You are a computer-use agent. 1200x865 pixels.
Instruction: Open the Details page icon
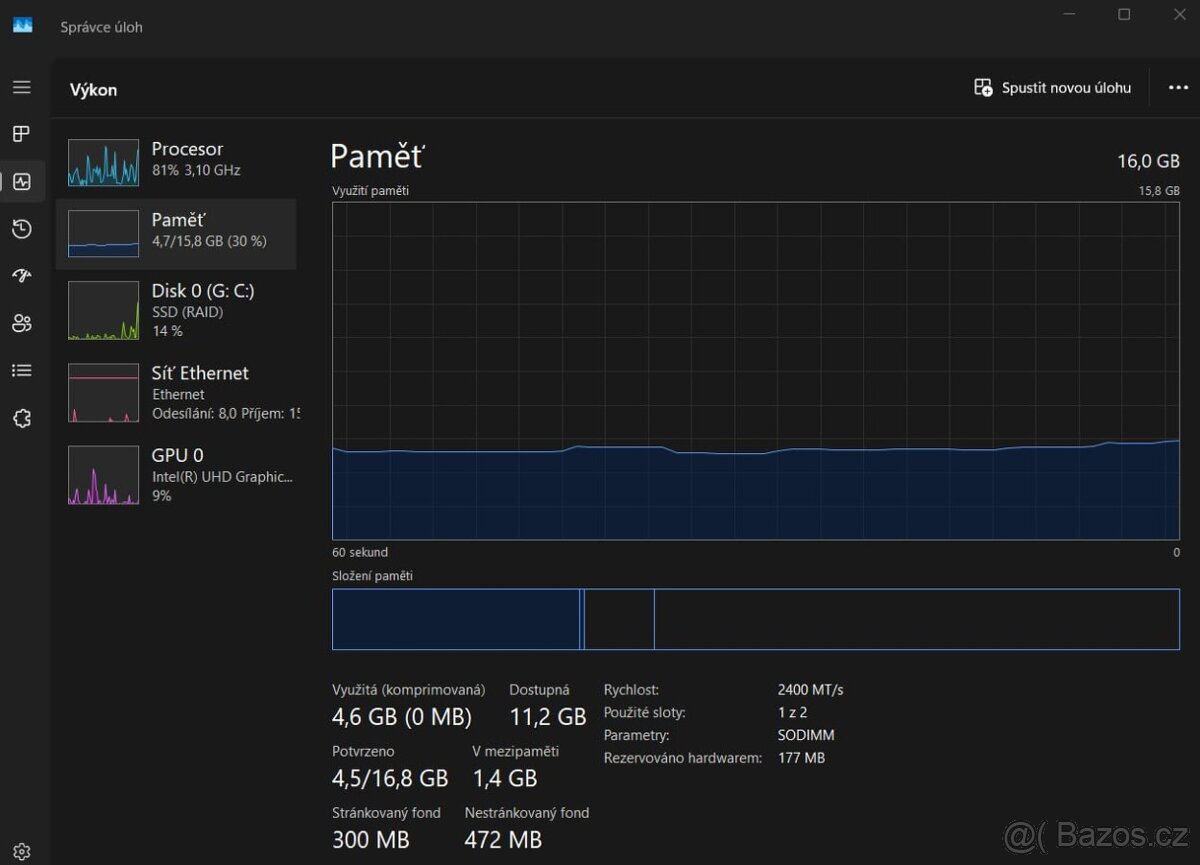[x=22, y=371]
